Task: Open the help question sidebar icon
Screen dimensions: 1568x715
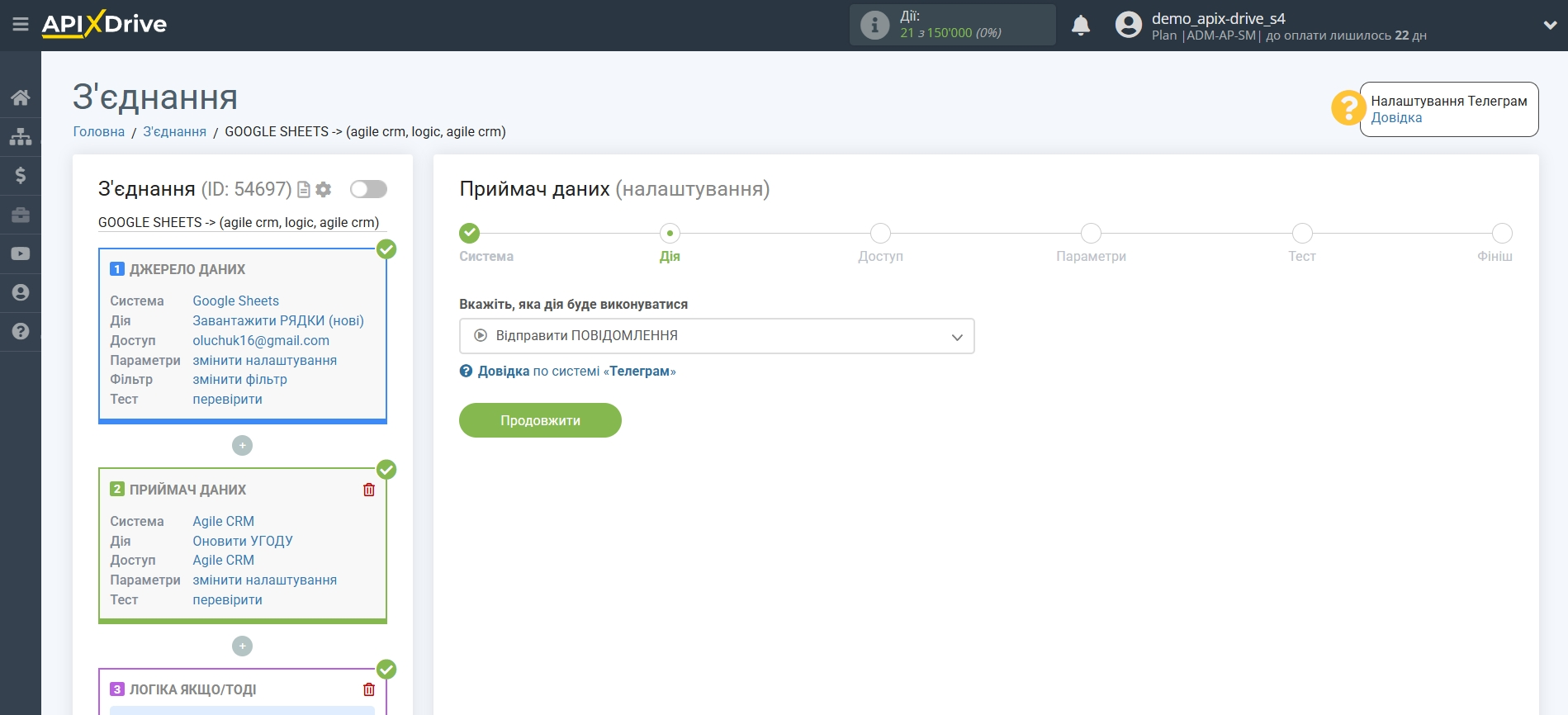Action: (x=21, y=331)
